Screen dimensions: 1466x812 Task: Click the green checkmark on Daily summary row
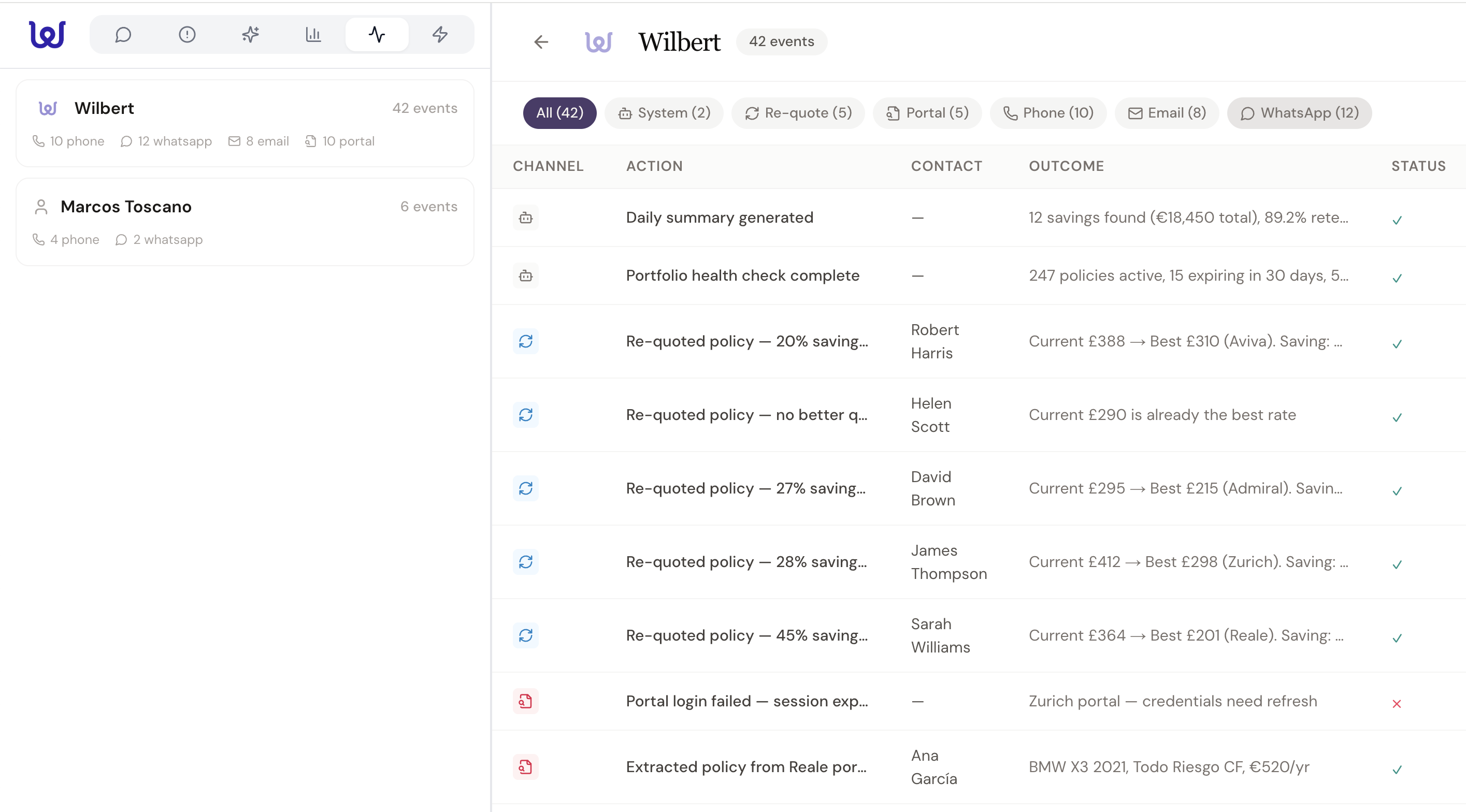(1397, 220)
